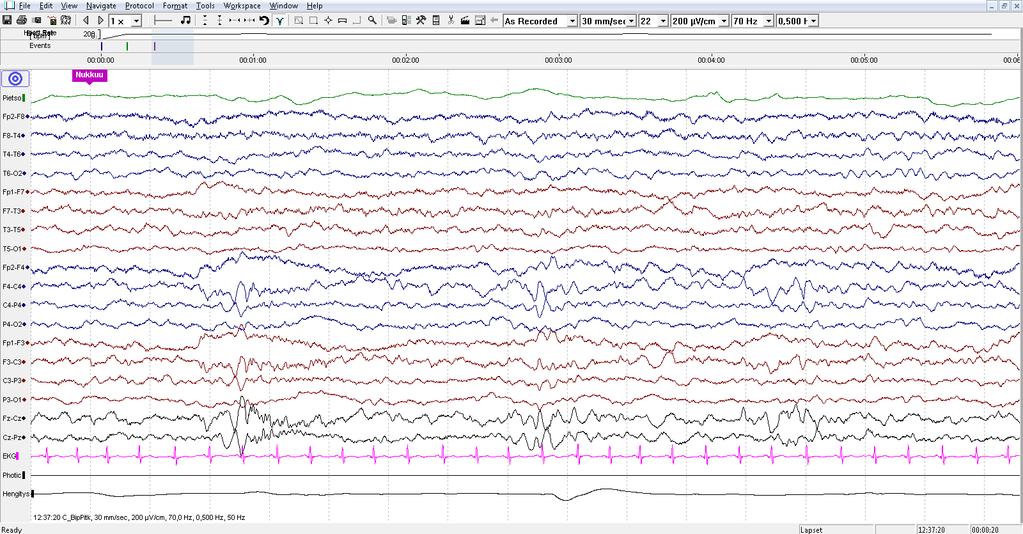
Task: Select the Fz-Cz channel label
Action: (14, 418)
